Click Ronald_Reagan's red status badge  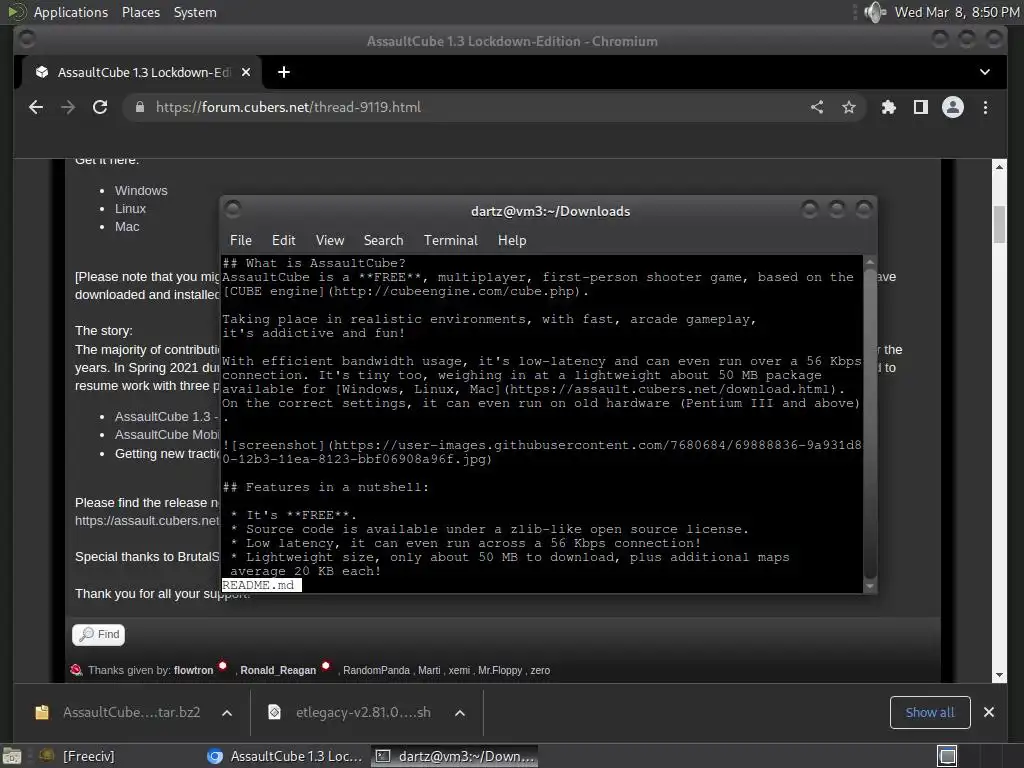[x=326, y=666]
